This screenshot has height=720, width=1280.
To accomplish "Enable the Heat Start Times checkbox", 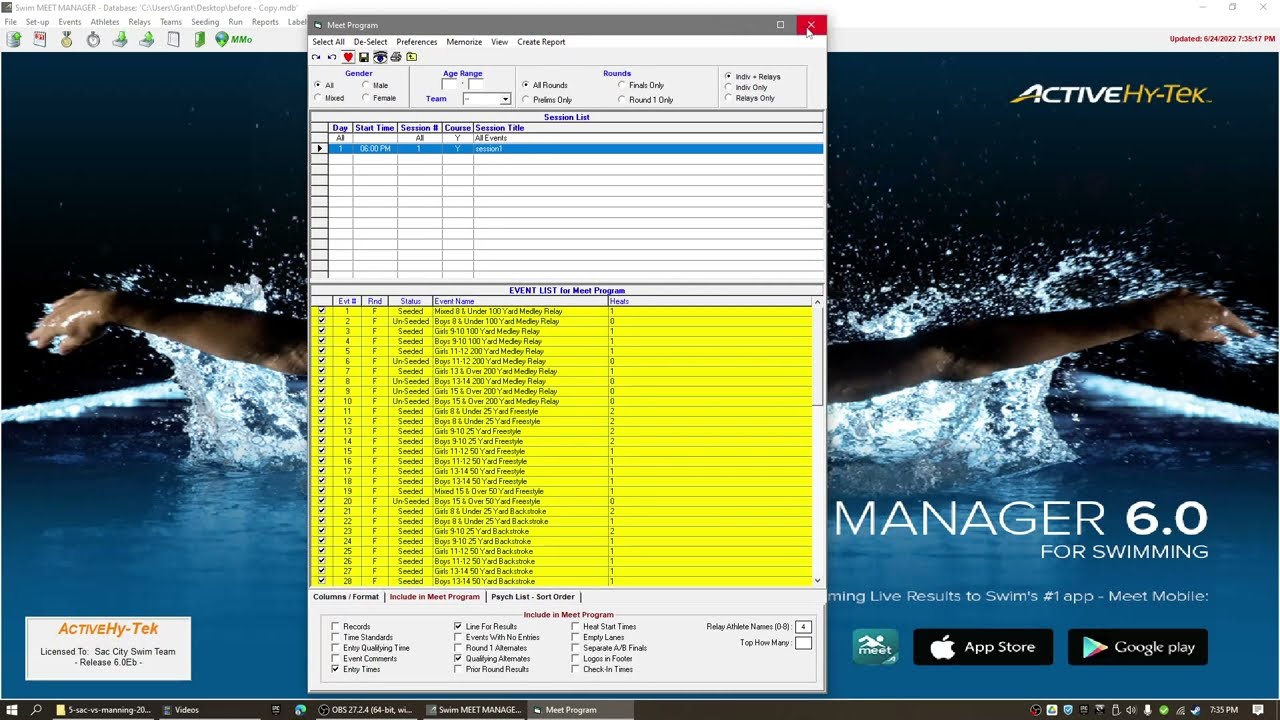I will pos(576,627).
